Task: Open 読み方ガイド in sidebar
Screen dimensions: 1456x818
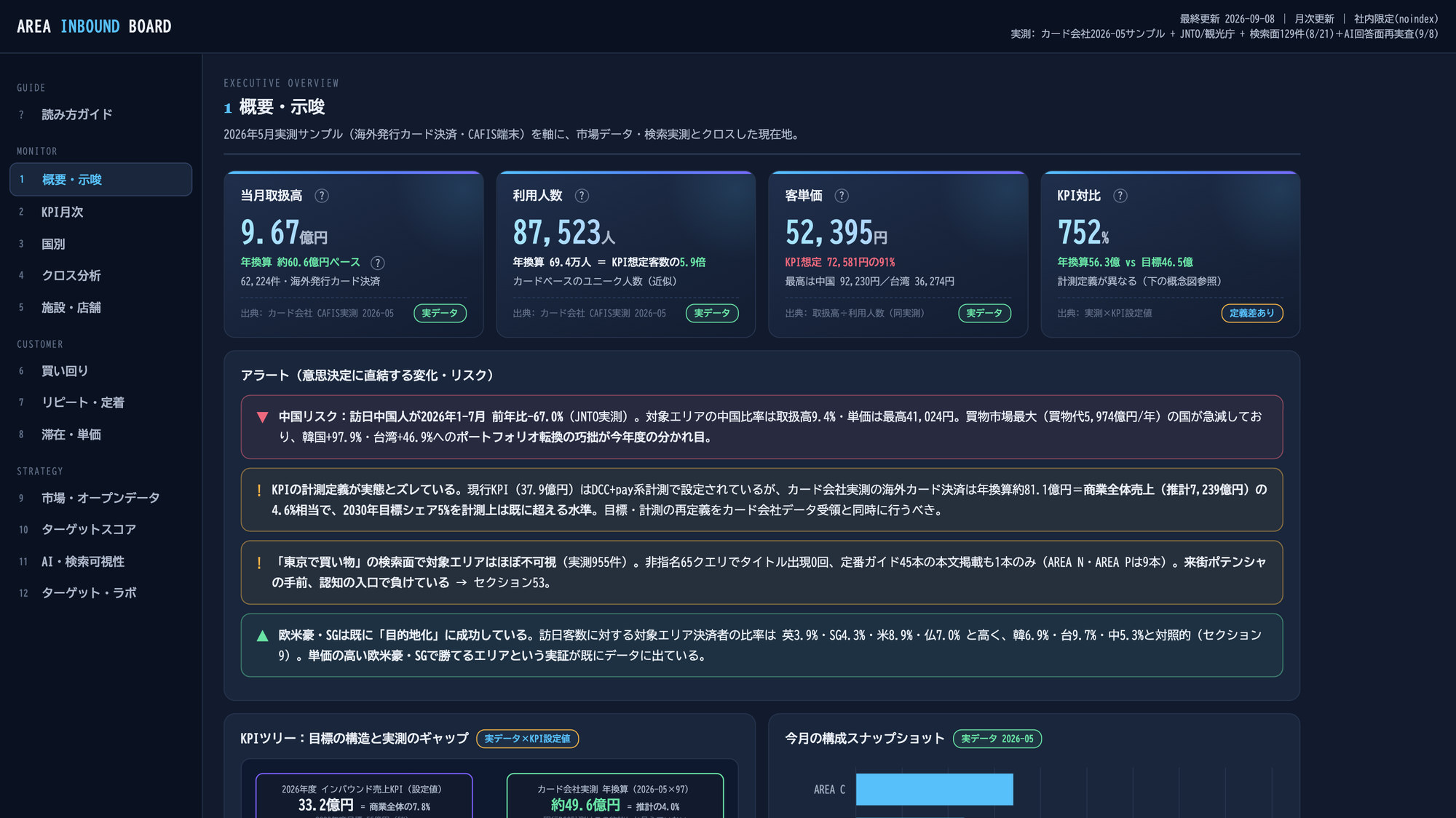Action: coord(100,114)
